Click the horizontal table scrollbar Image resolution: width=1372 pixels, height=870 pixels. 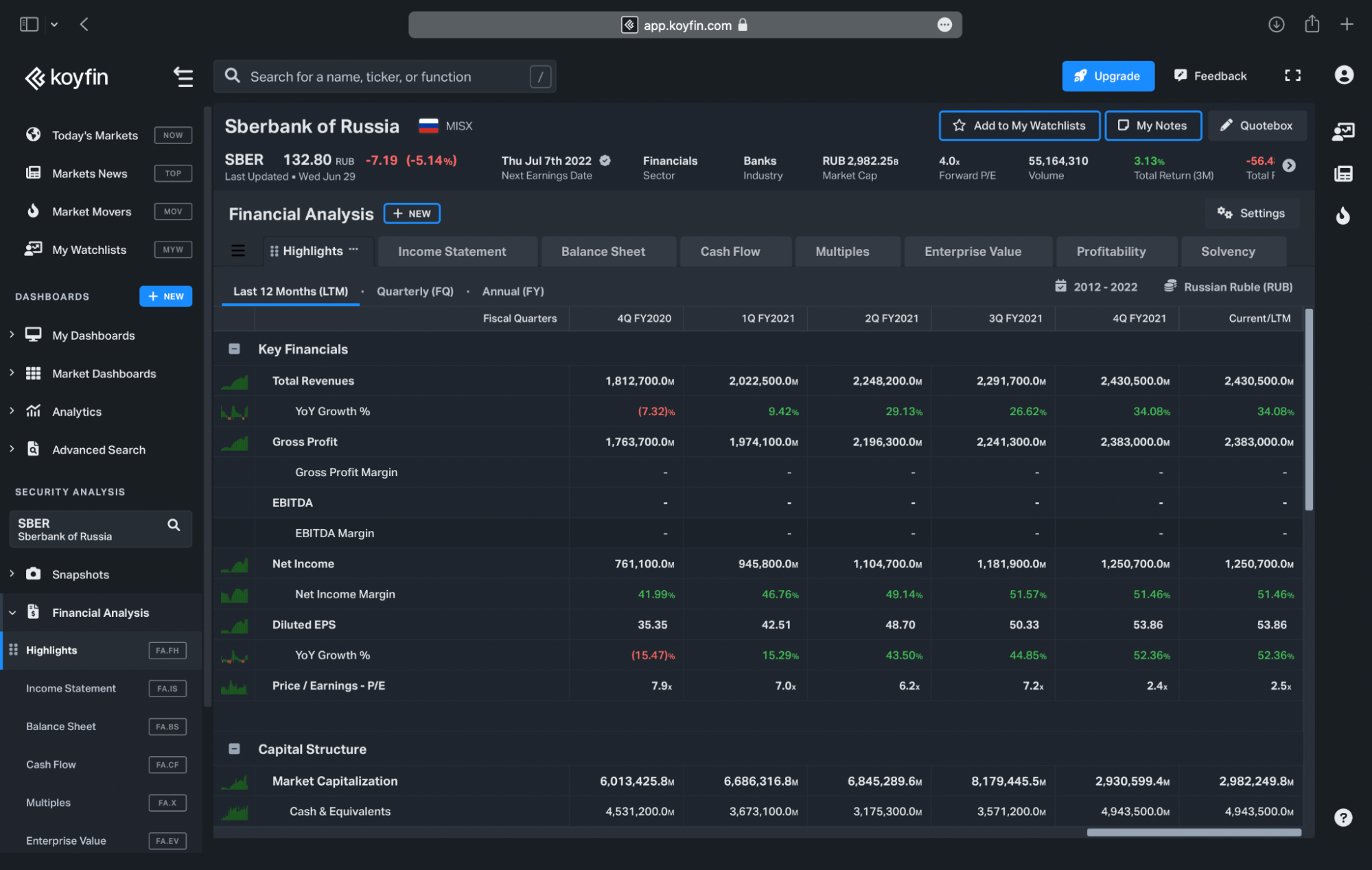pos(1194,832)
